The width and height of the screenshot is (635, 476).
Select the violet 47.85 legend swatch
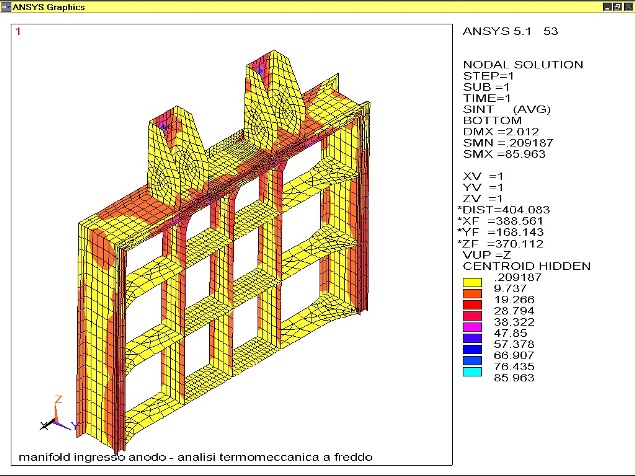tap(472, 338)
